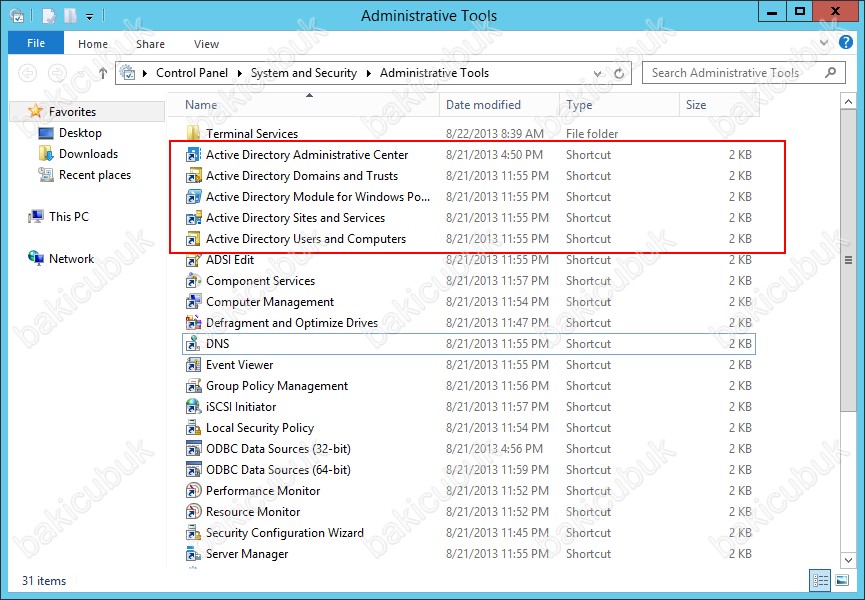Screen dimensions: 865x600
Task: Select This PC in navigation pane
Action: [68, 217]
